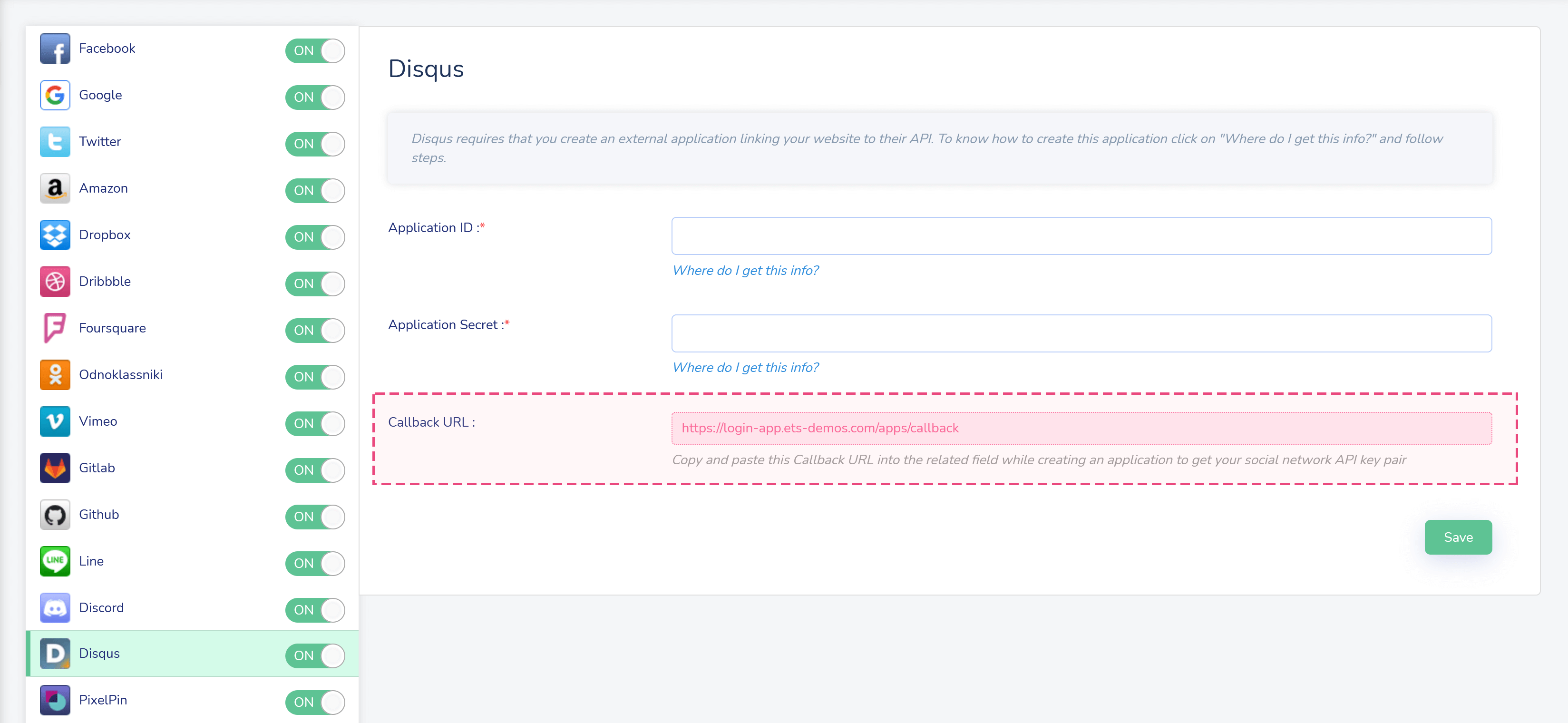The image size is (1568, 723).
Task: Save the Disqus settings
Action: click(x=1458, y=537)
